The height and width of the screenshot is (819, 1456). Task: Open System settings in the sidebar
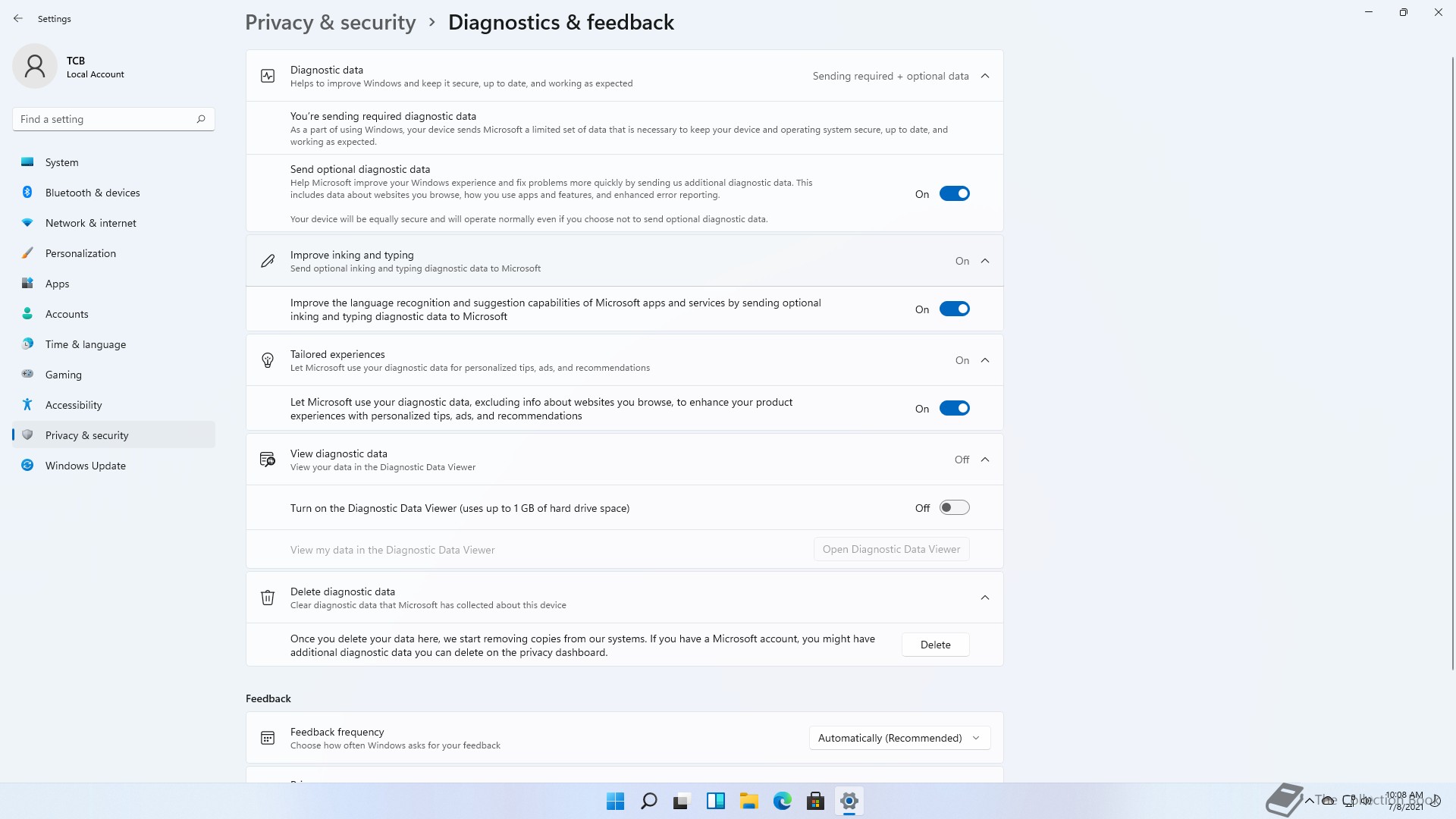[114, 162]
